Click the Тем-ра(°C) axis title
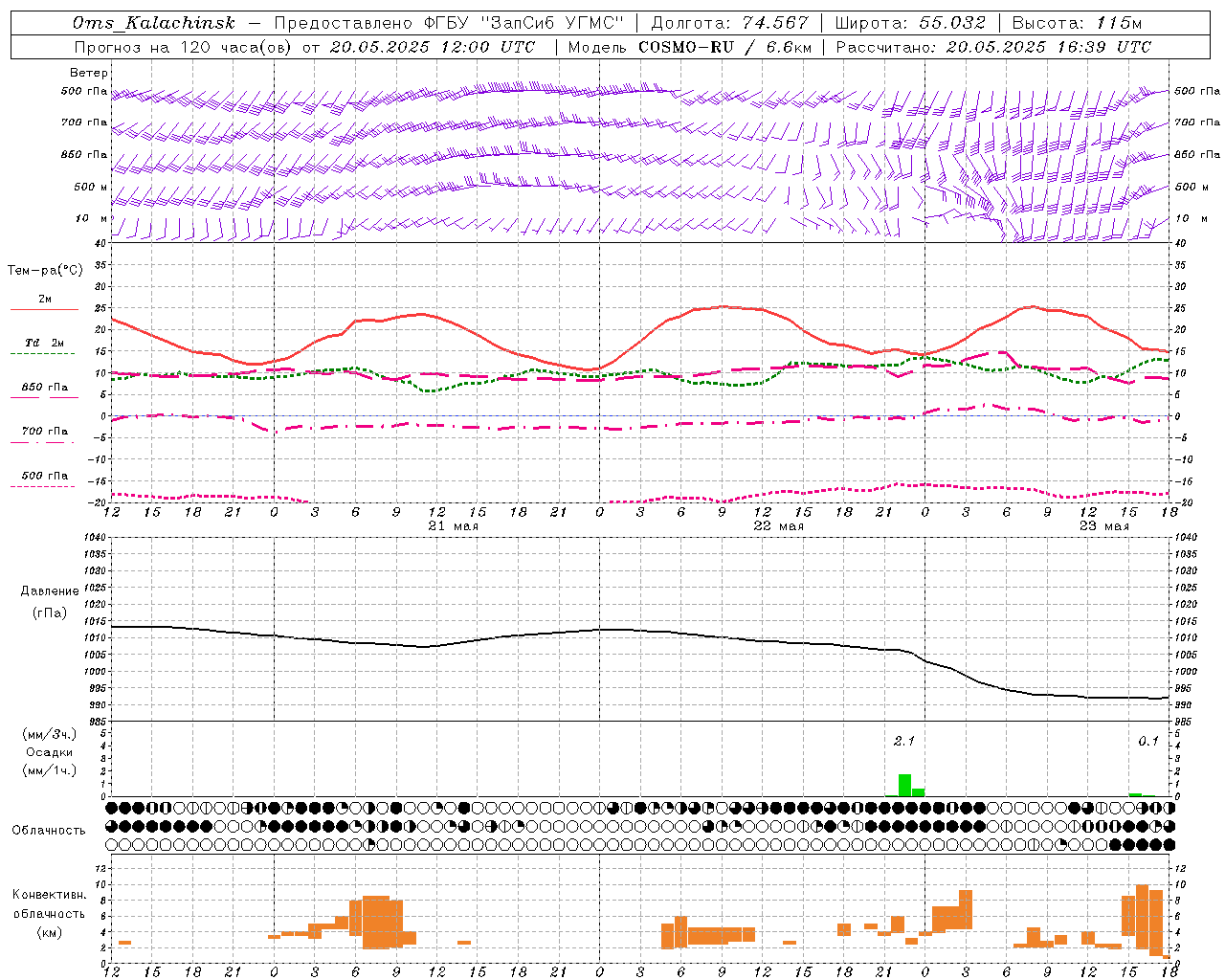Screen dimensions: 1225x980 click(45, 271)
